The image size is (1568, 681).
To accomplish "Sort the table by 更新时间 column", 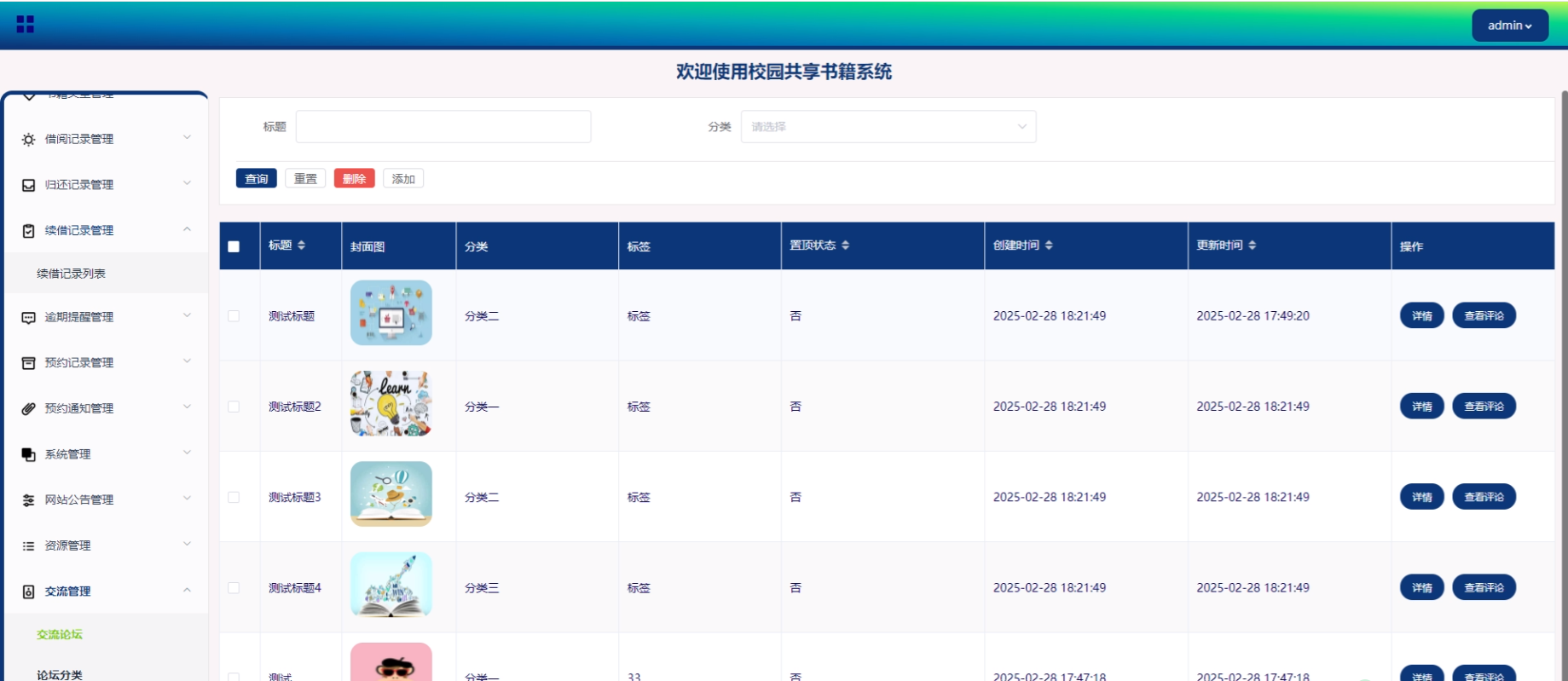I will click(1252, 245).
